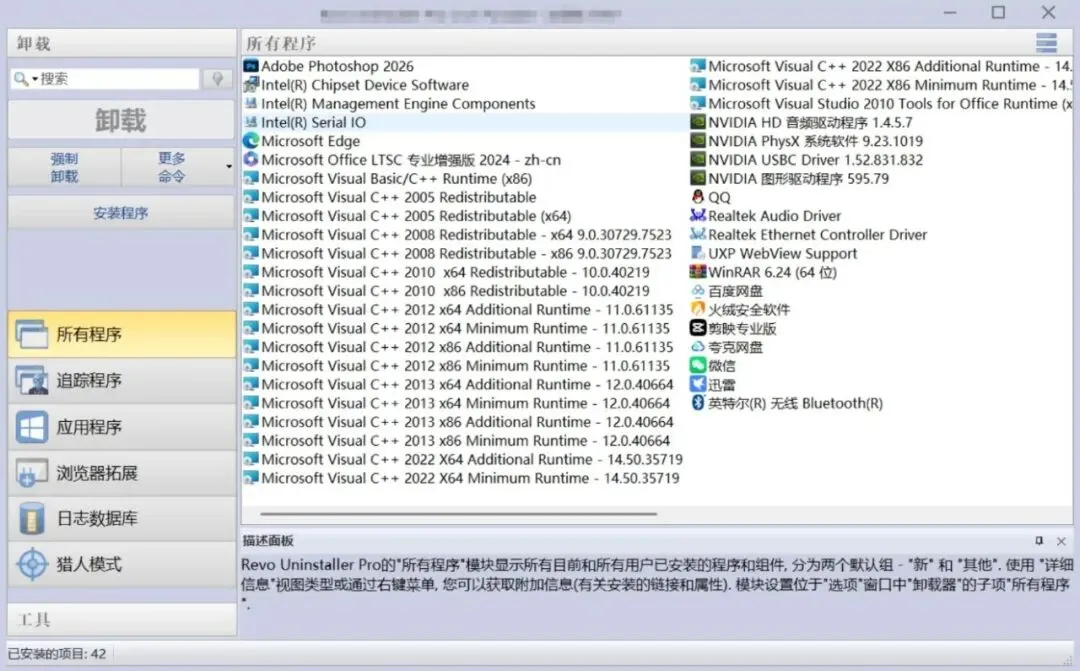Click the Realtek Audio Driver icon
Viewport: 1080px width, 671px height.
coord(698,216)
